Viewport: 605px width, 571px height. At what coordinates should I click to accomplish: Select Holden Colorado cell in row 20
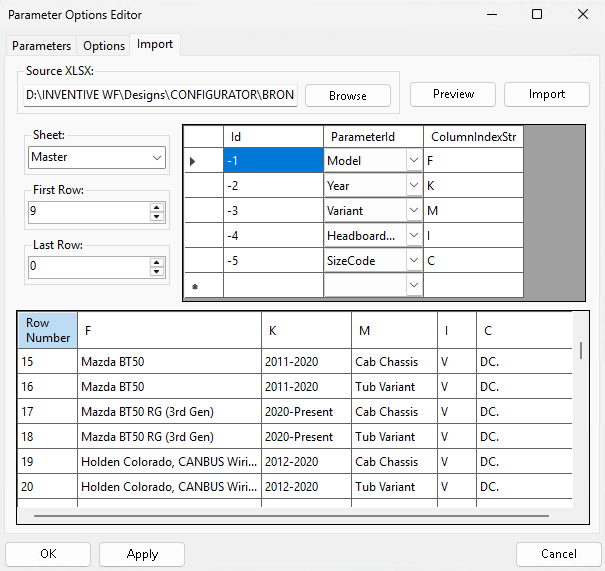pyautogui.click(x=169, y=487)
